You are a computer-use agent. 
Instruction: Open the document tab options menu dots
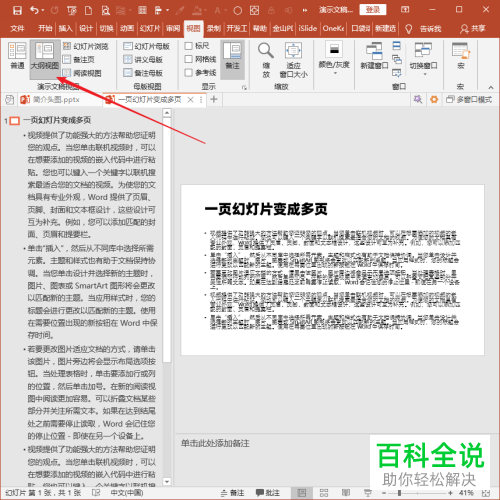tap(201, 100)
